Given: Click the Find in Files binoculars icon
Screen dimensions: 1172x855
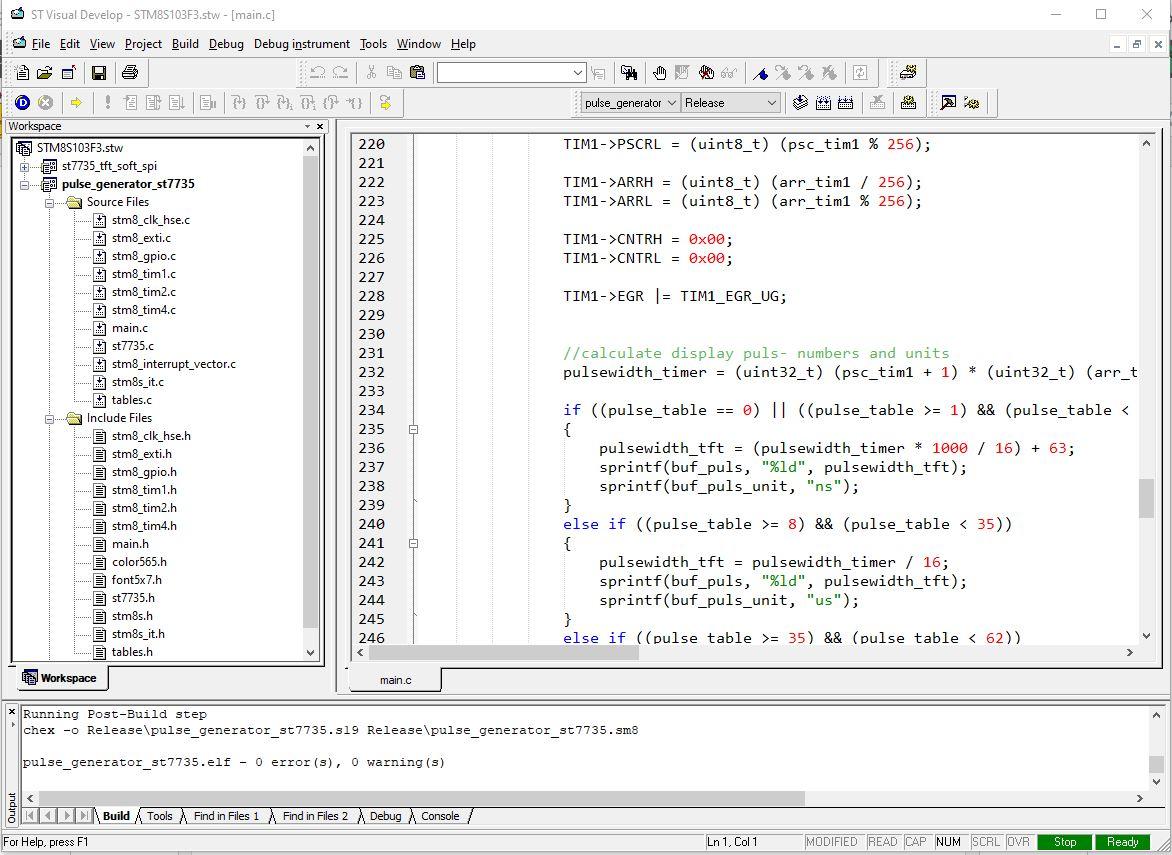Looking at the screenshot, I should (628, 72).
